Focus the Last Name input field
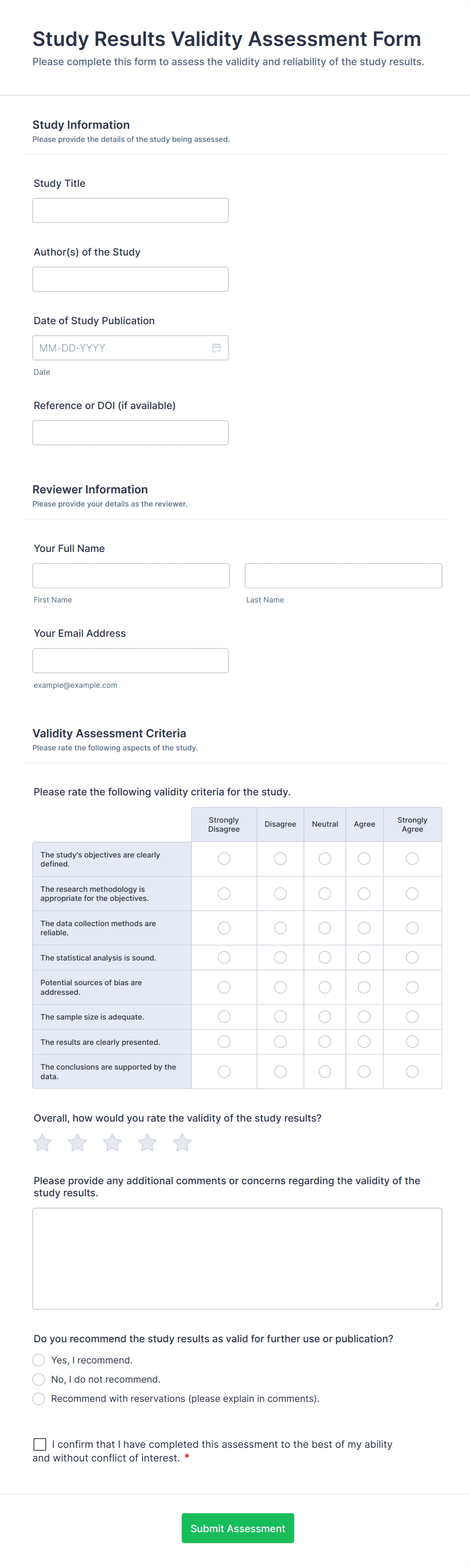Viewport: 470px width, 1568px height. tap(343, 576)
